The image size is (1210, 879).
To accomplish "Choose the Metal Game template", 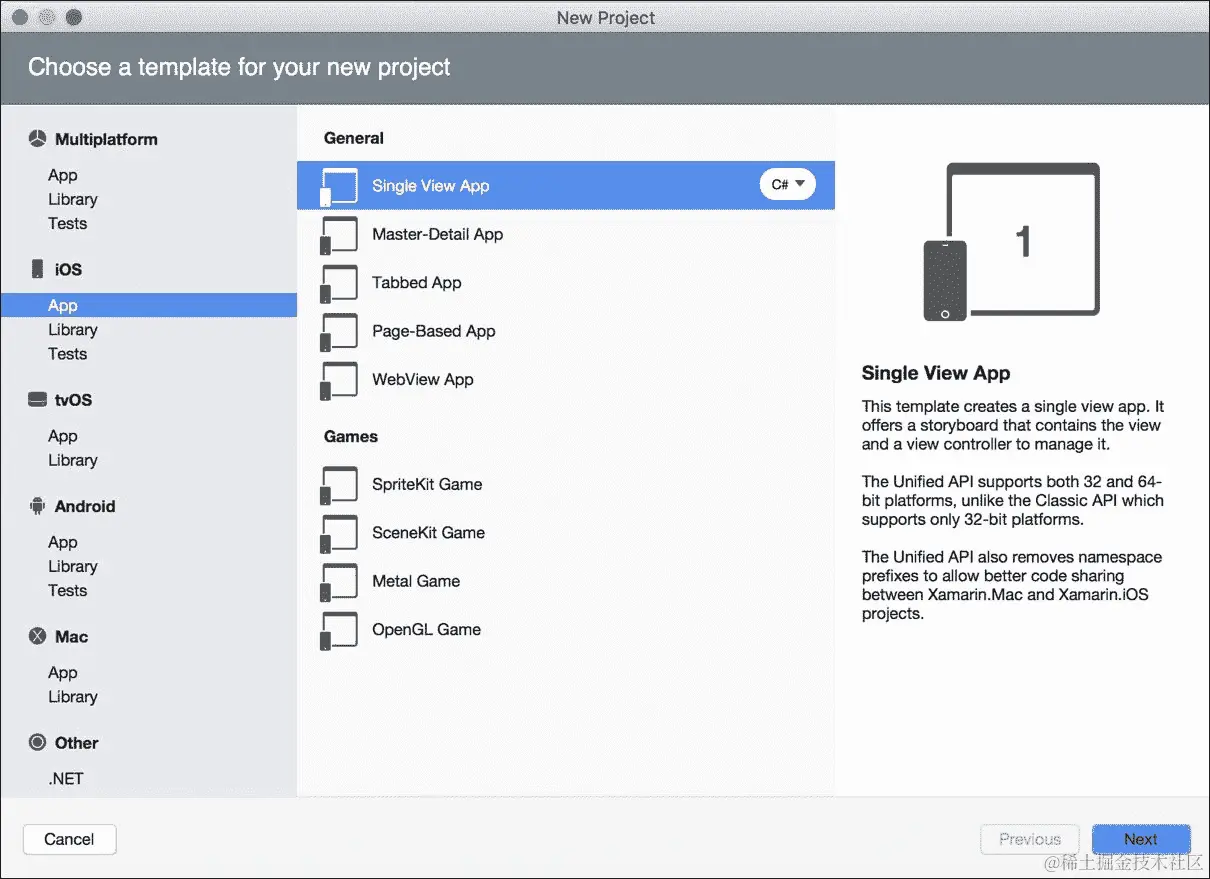I will pyautogui.click(x=566, y=581).
